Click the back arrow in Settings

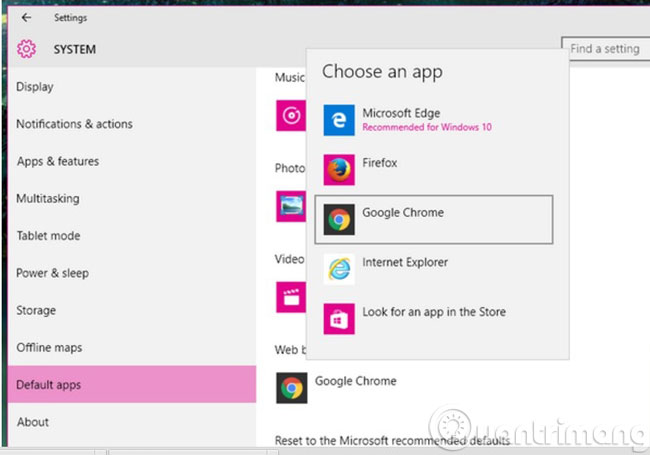(27, 17)
